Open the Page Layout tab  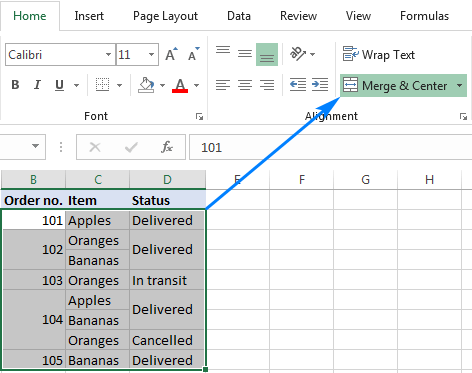coord(165,16)
